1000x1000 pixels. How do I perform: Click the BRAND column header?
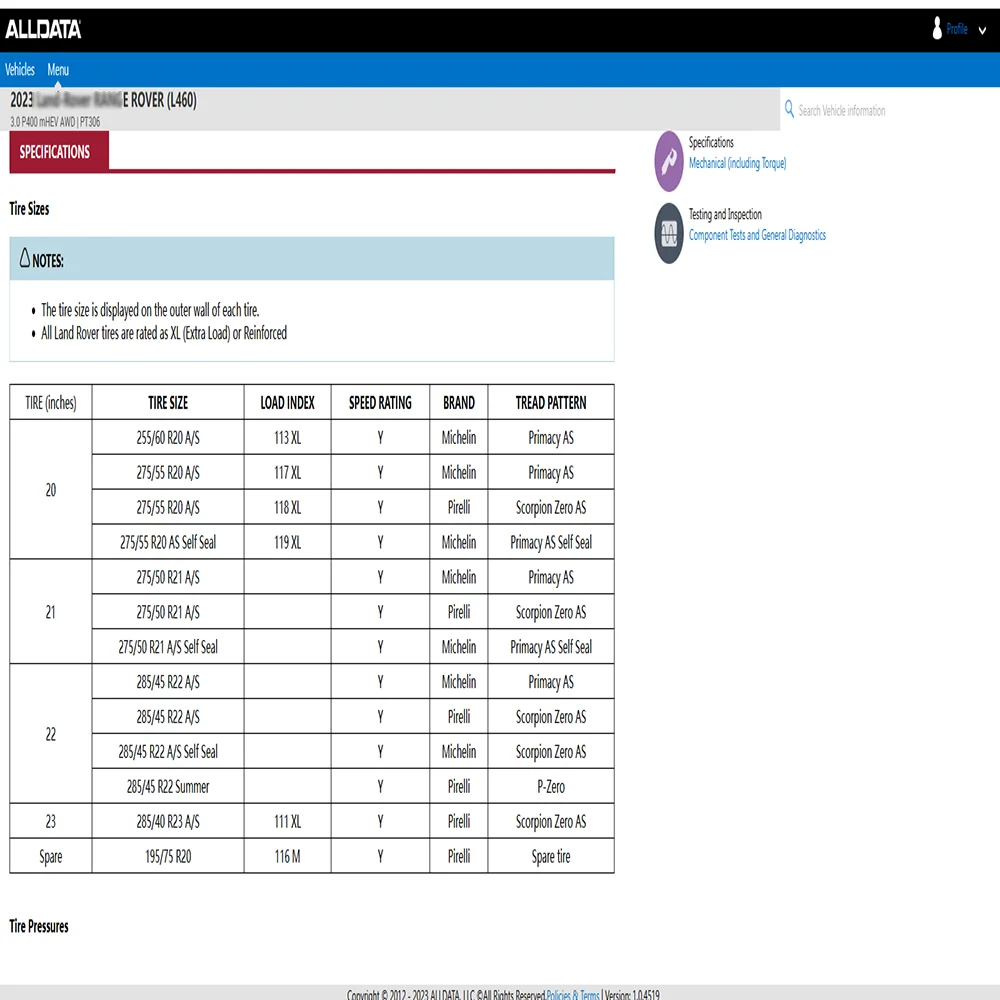(459, 402)
